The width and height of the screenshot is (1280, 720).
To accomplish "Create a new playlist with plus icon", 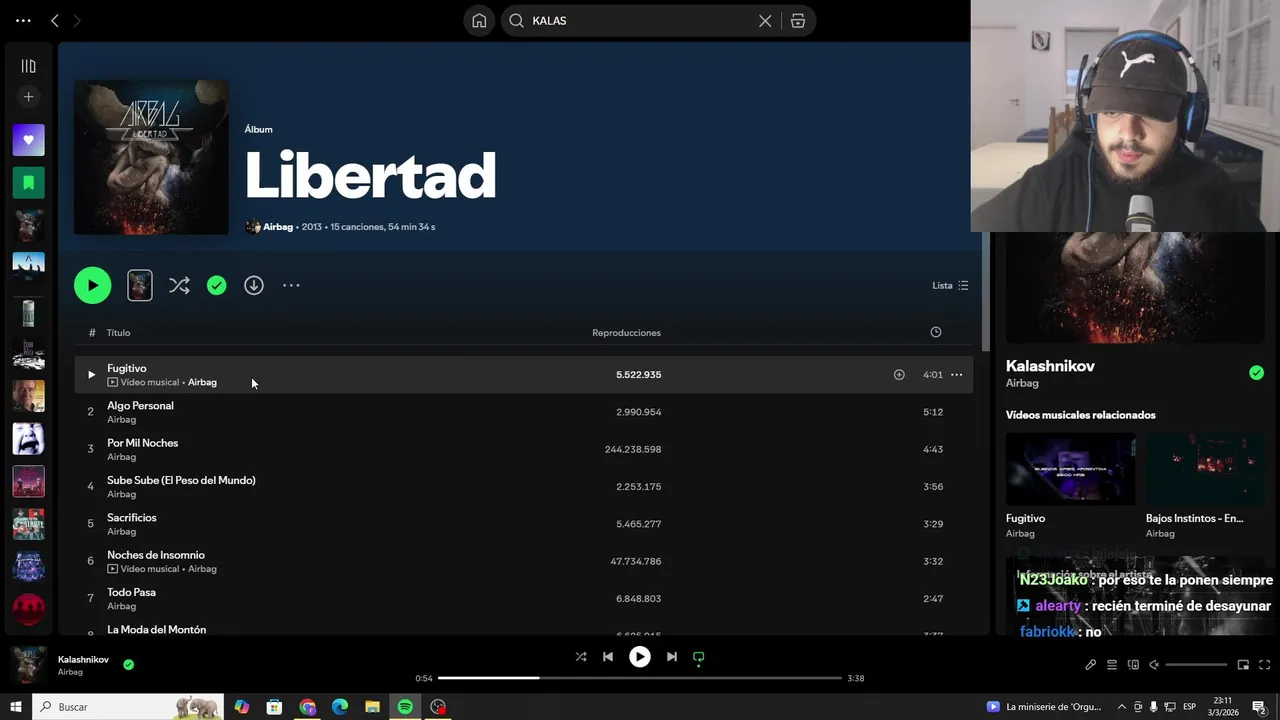I will (x=28, y=97).
